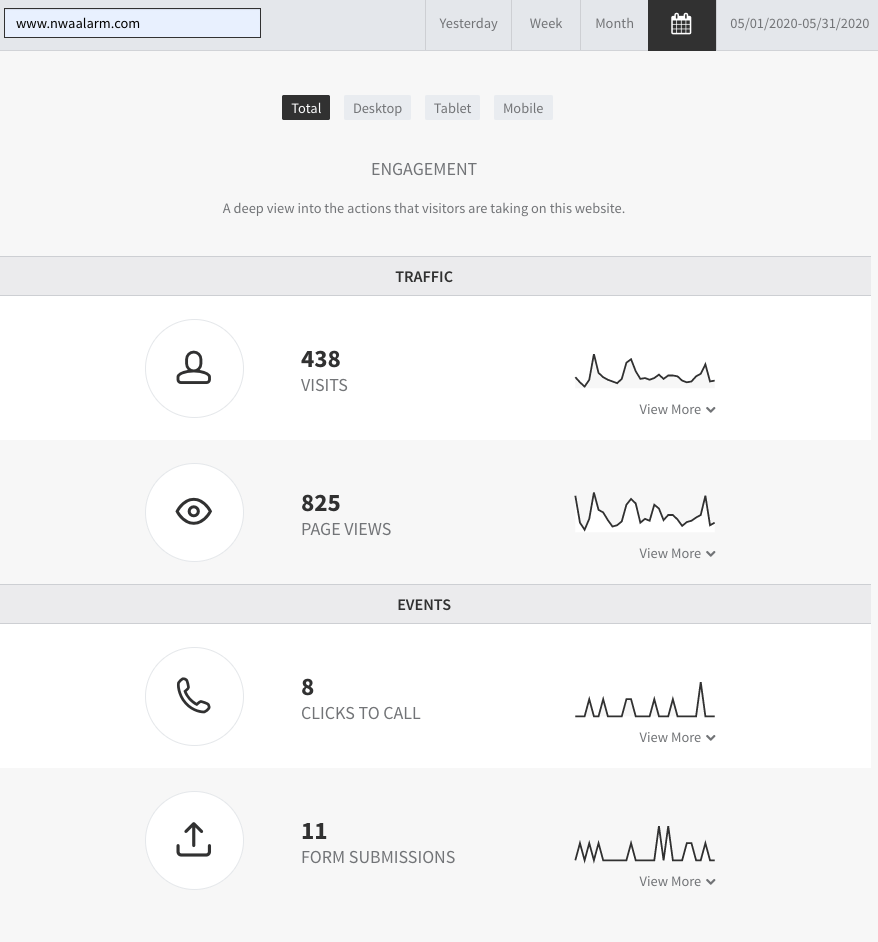
Task: Expand View More under Visits
Action: tap(677, 409)
